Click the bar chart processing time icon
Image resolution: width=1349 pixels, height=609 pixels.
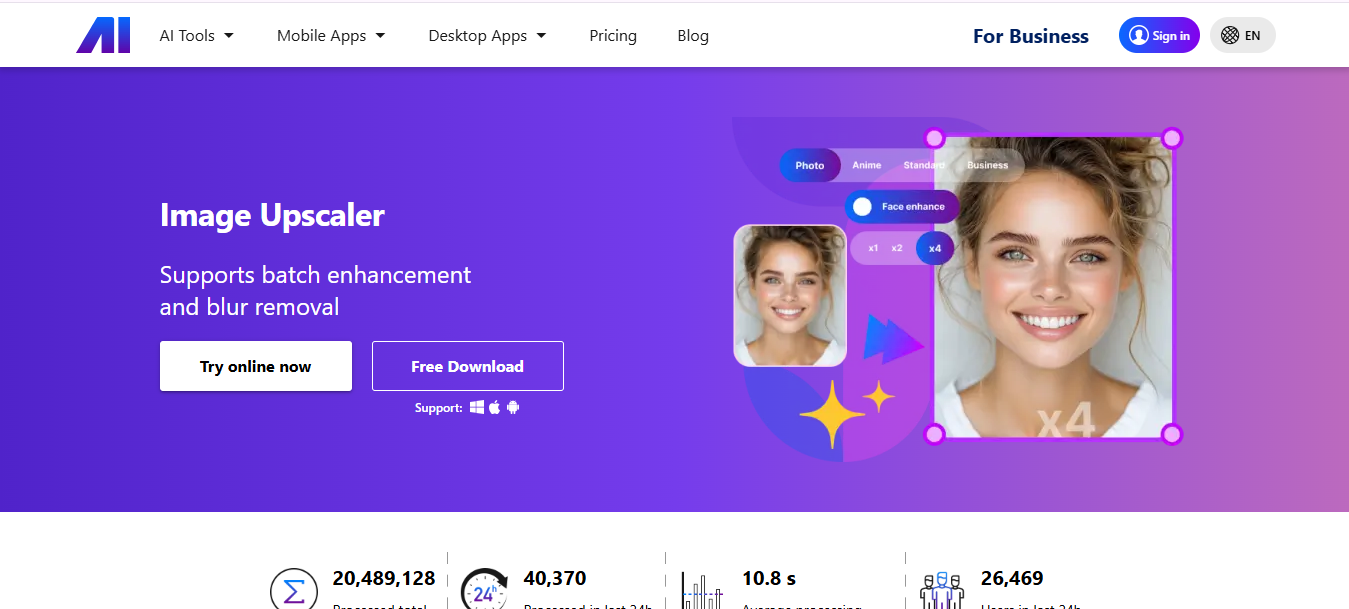point(702,590)
